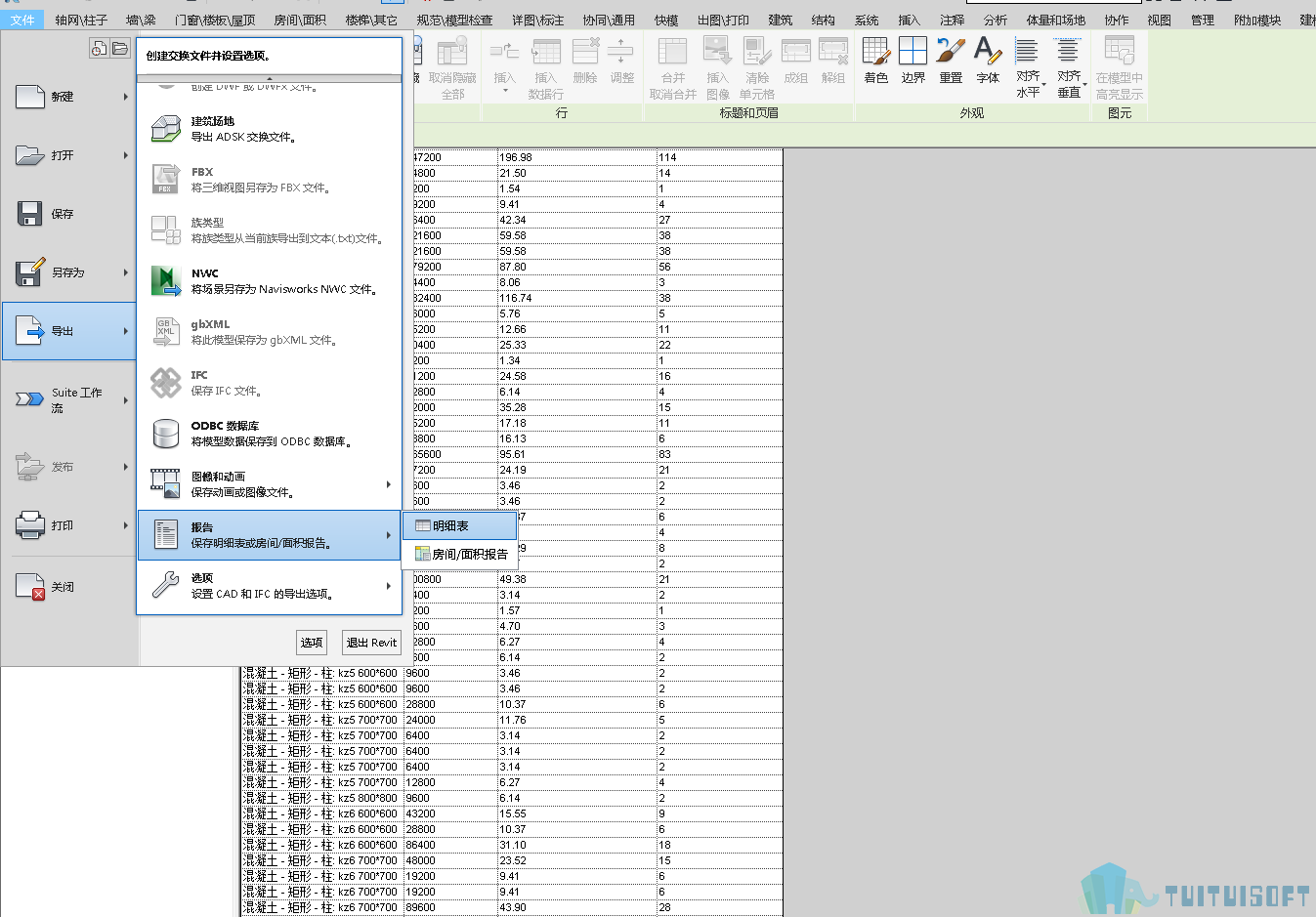
Task: Expand the 打开 submenu
Action: (126, 155)
